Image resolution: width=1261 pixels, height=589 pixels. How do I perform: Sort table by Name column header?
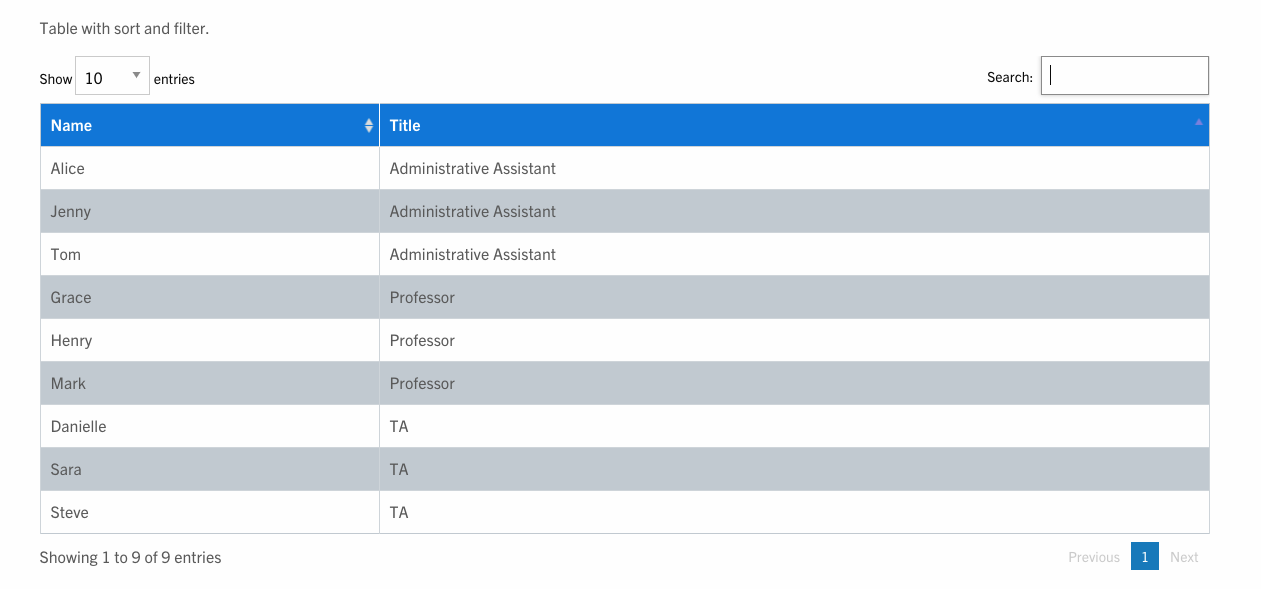[x=72, y=126]
